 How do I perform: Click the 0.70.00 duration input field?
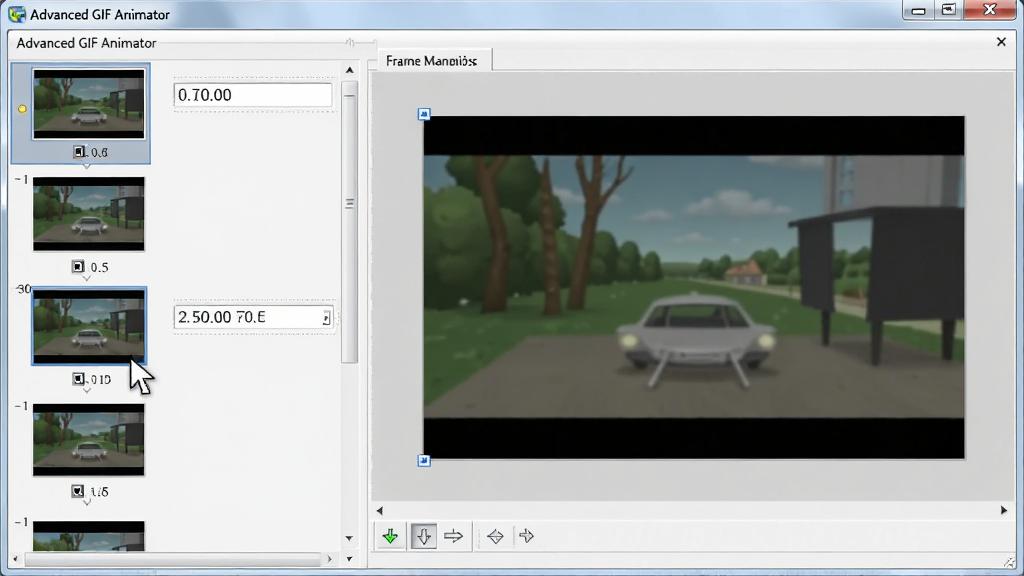(253, 95)
